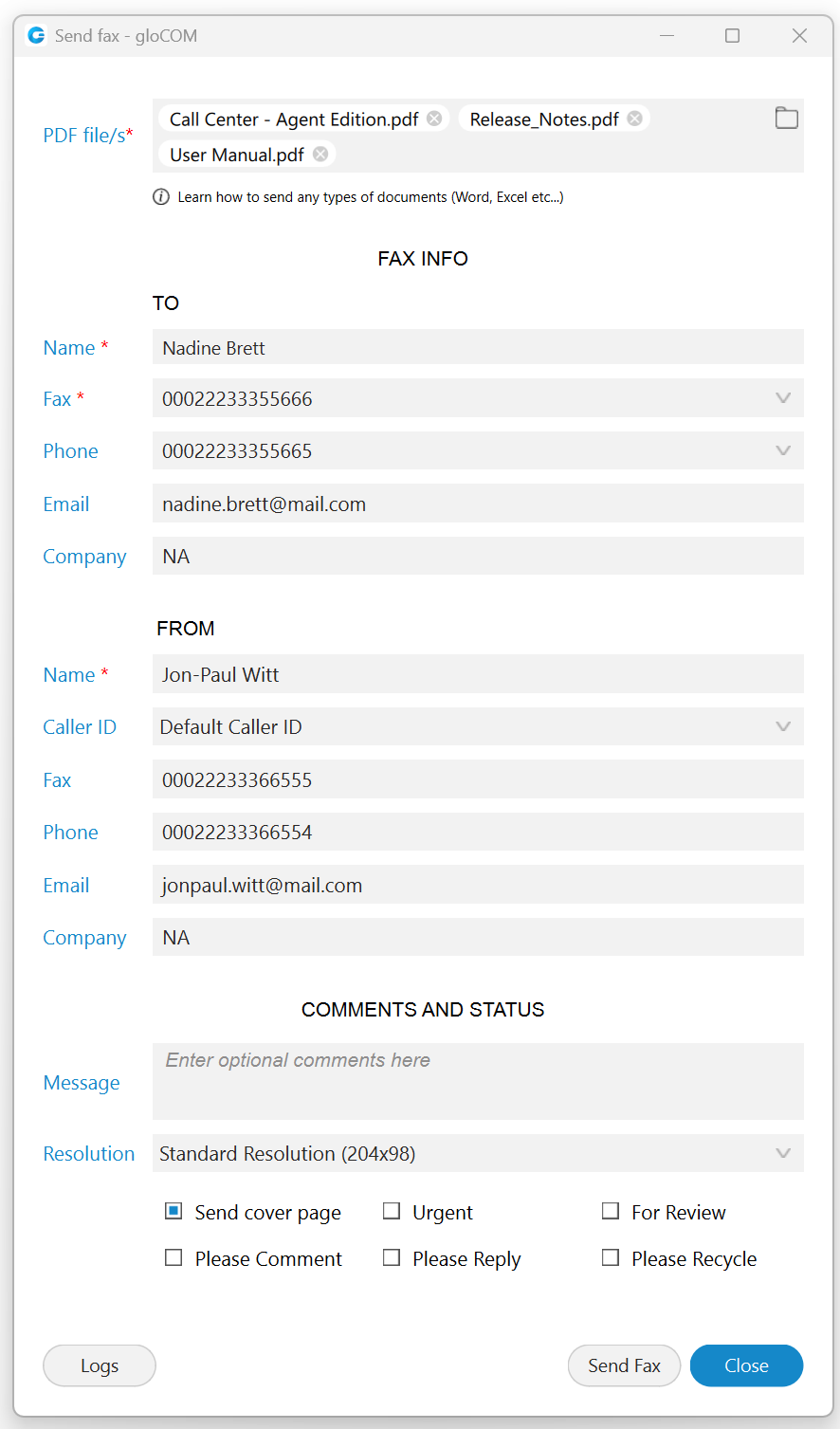Expand the Resolution dropdown list
Viewport: 840px width, 1429px height.
783,1153
